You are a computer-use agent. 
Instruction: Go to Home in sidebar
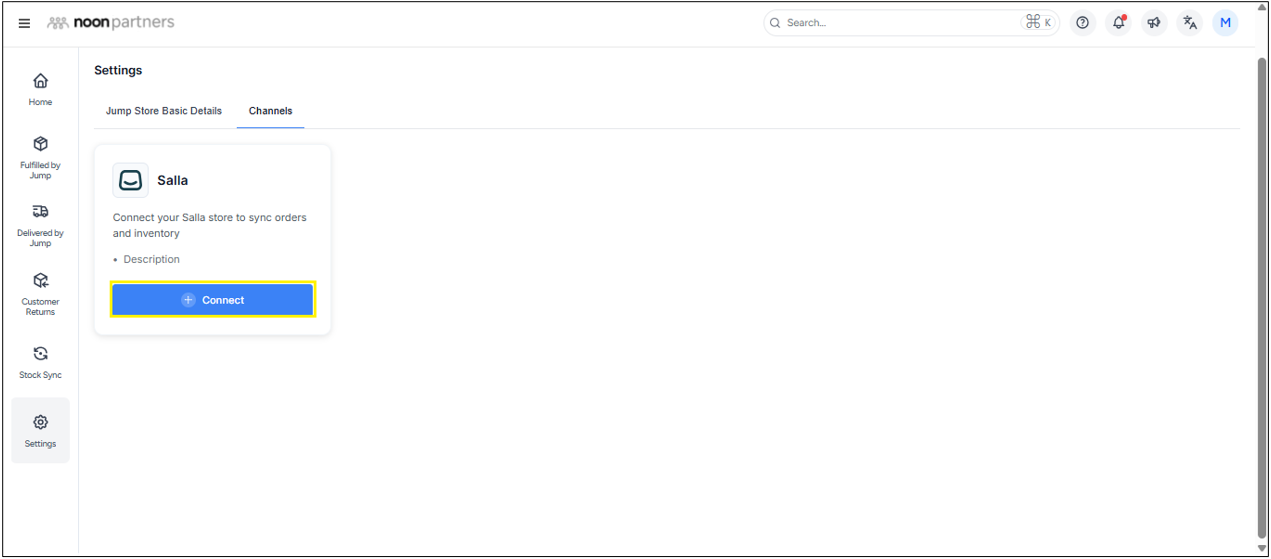pos(41,88)
